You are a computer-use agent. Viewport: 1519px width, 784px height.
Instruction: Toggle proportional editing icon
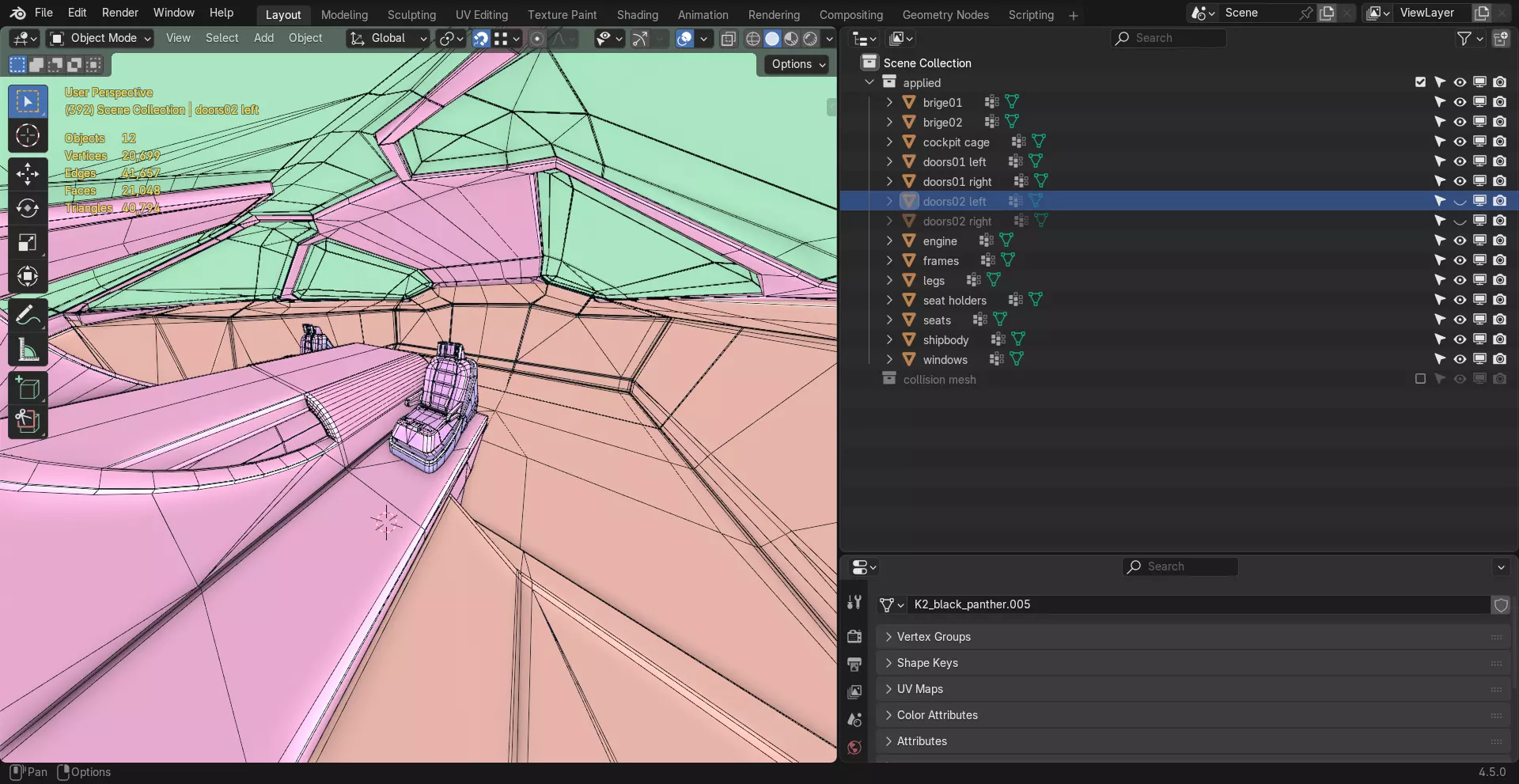tap(537, 38)
